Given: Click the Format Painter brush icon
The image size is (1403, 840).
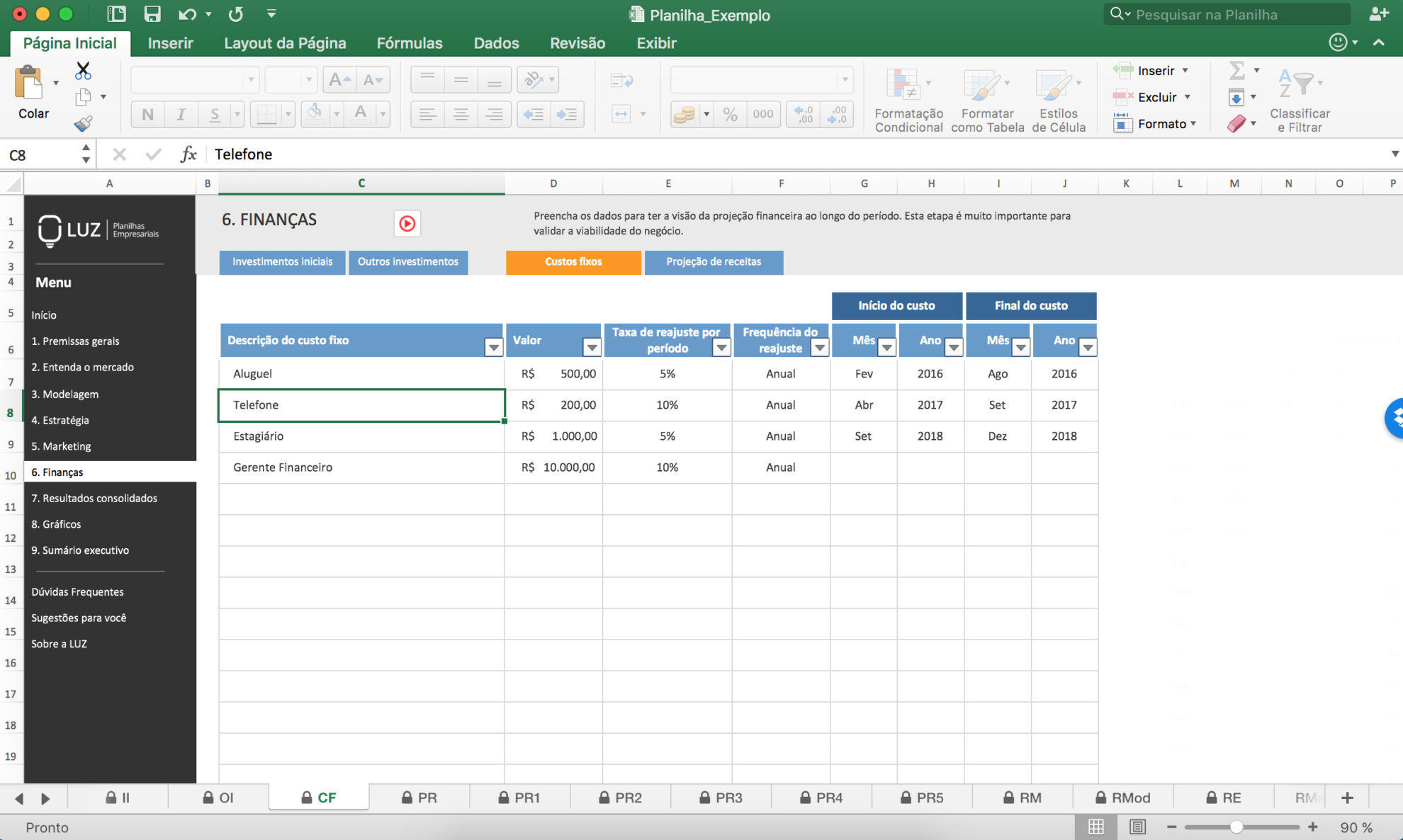Looking at the screenshot, I should click(x=83, y=124).
